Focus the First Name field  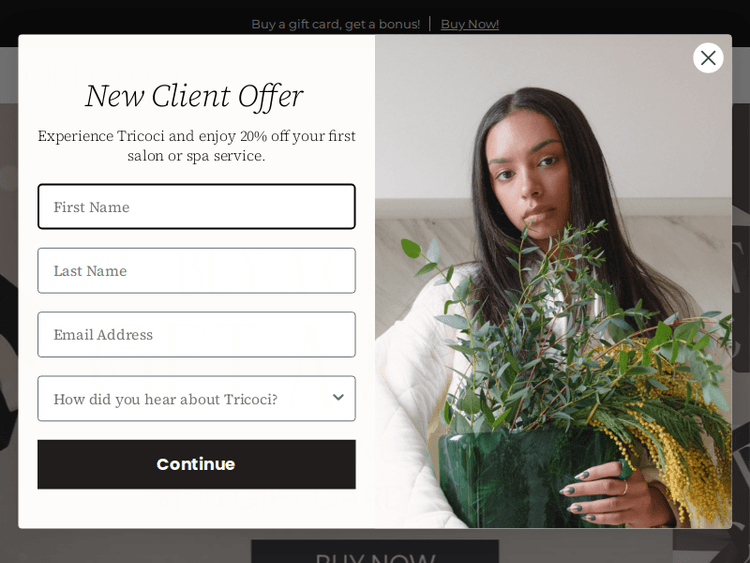coord(197,207)
